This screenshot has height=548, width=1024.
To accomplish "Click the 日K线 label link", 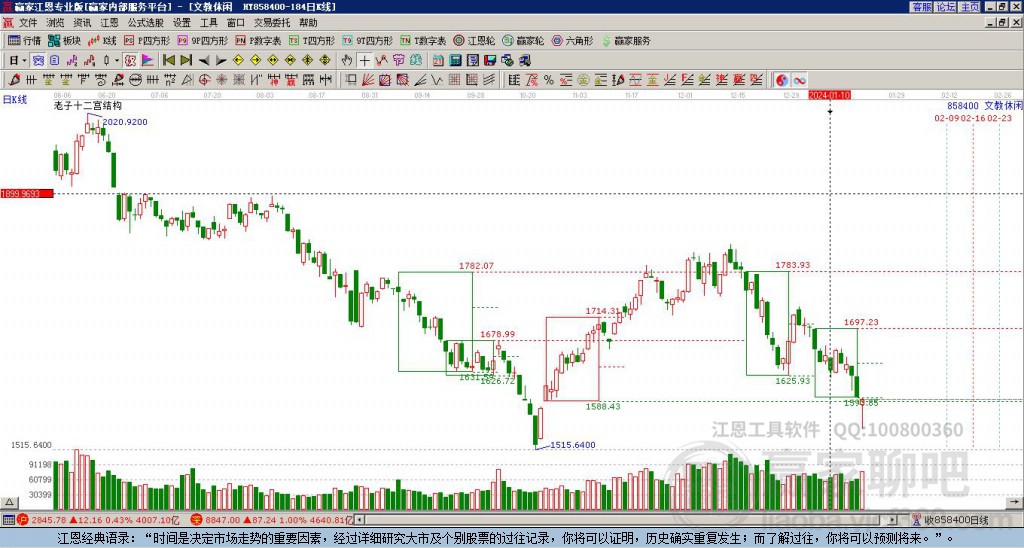I will coord(14,100).
